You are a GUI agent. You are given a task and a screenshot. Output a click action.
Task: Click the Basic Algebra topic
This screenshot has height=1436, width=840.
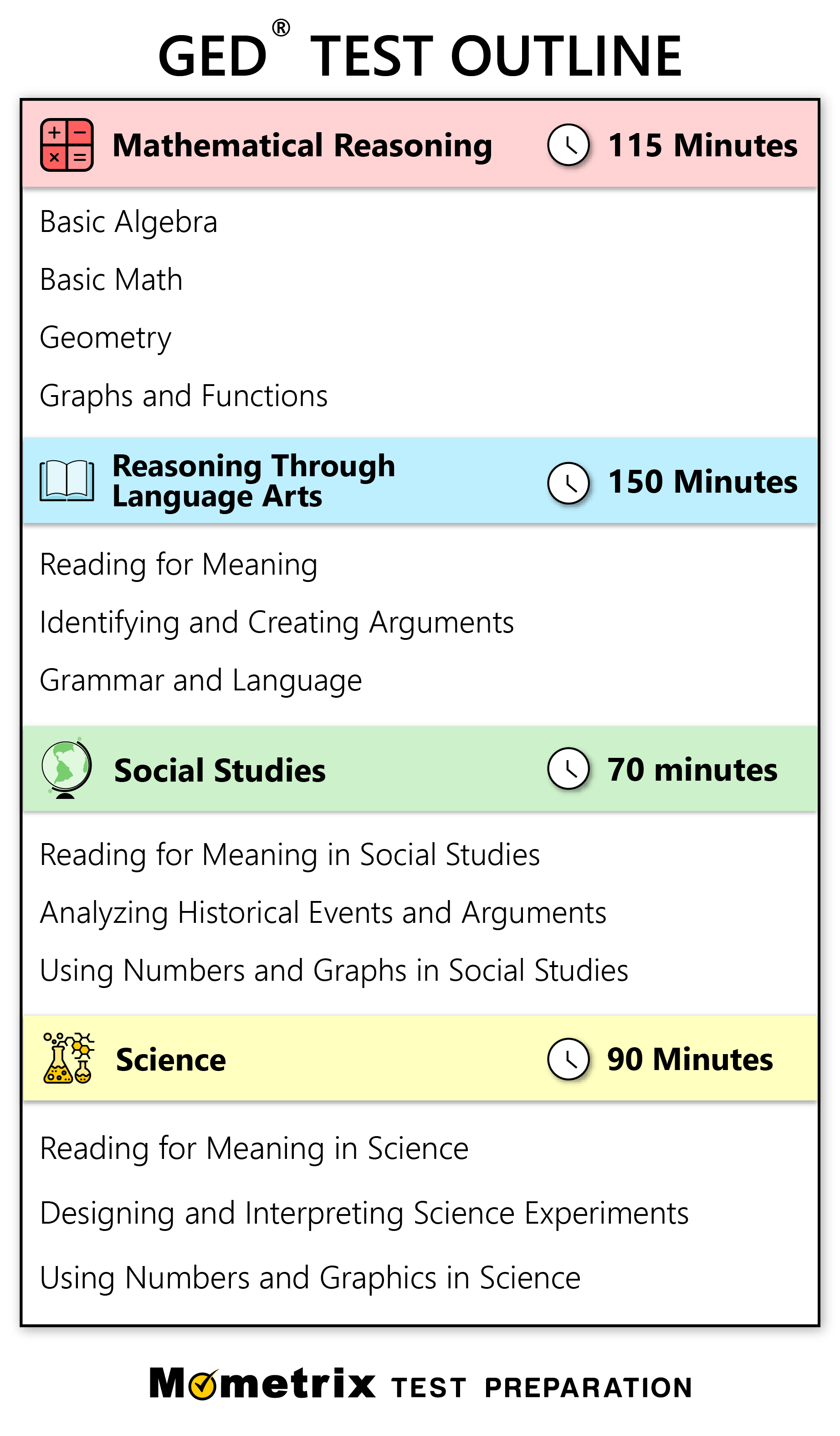[129, 221]
